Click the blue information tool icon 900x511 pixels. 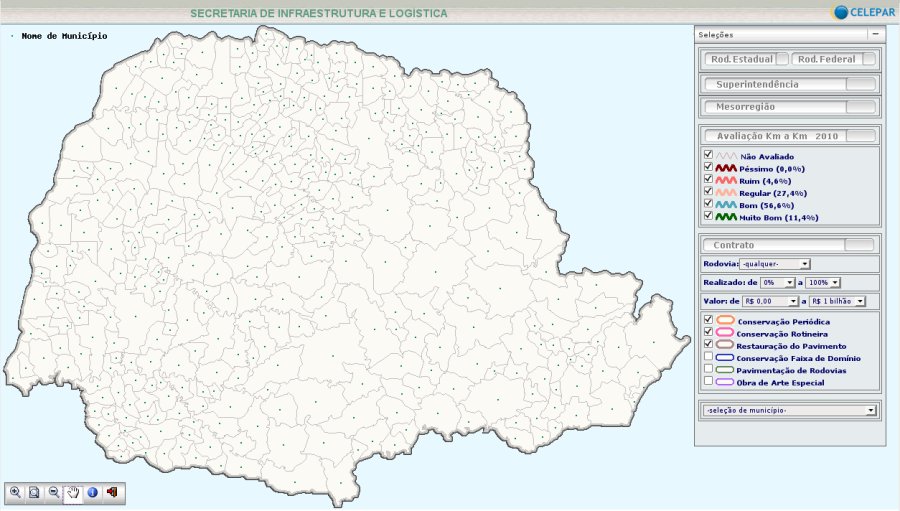click(92, 492)
